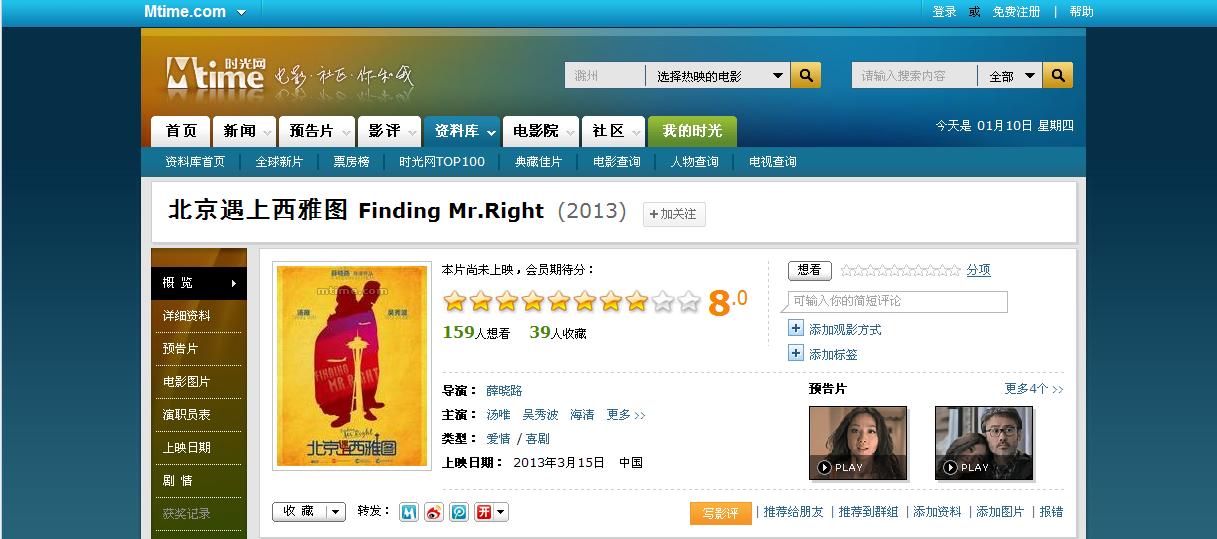The image size is (1217, 539).
Task: Open the 影评 navigation tab
Action: [384, 131]
